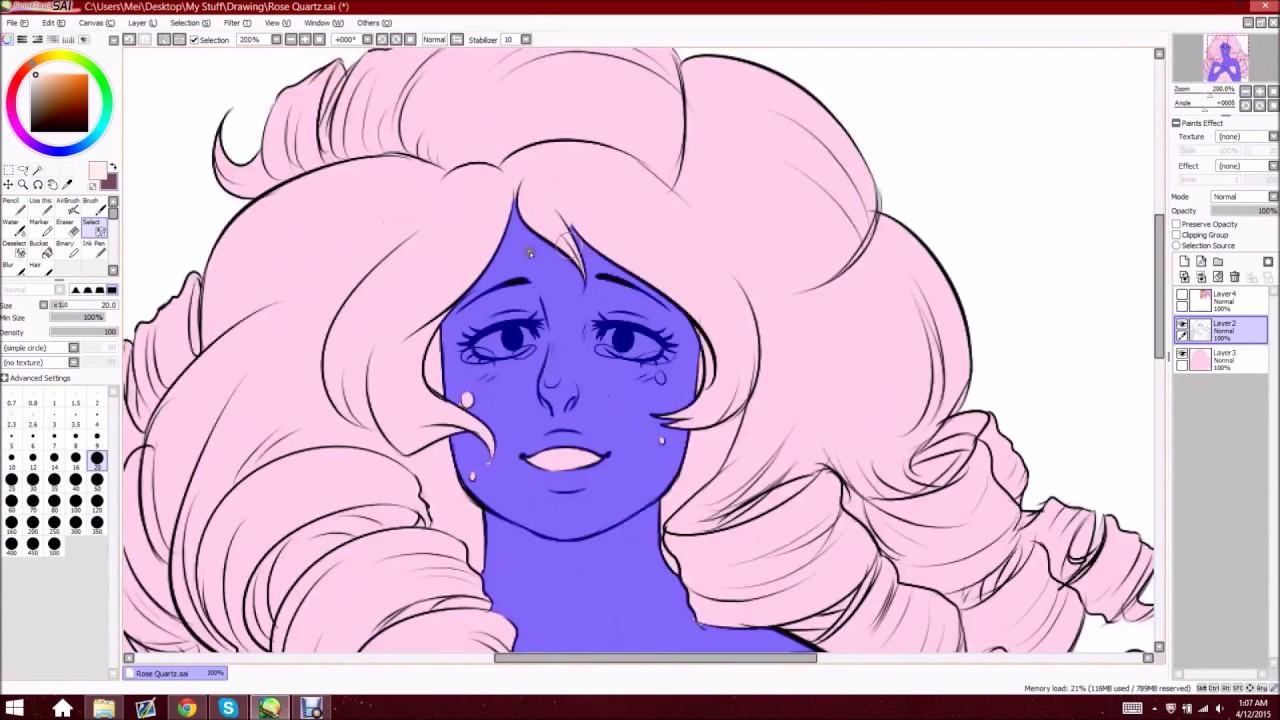Click the zoom-out minus button in toolbar
1280x720 pixels.
coord(290,39)
